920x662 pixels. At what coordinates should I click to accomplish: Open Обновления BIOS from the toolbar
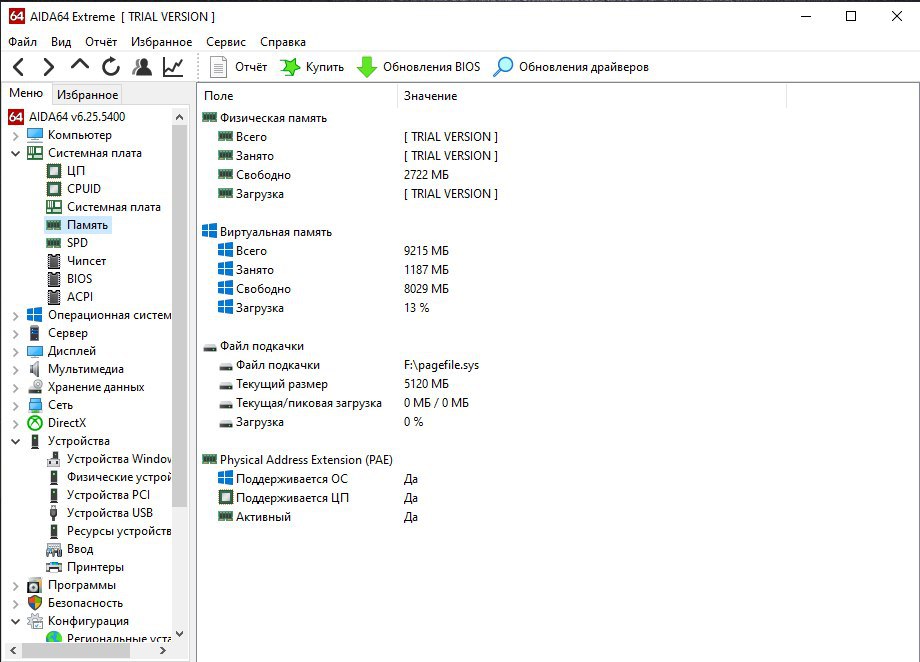418,67
